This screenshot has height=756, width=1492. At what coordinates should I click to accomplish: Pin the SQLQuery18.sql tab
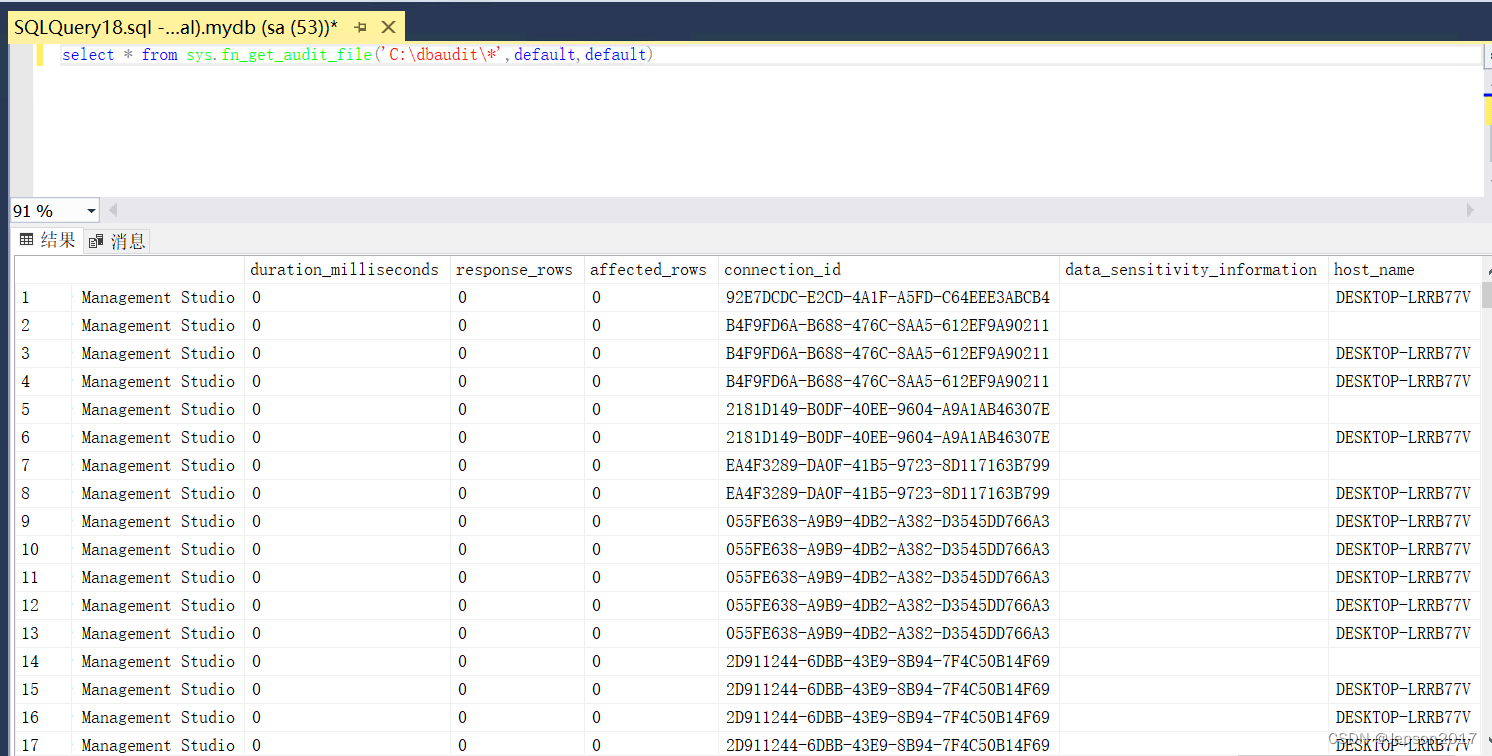[x=361, y=28]
